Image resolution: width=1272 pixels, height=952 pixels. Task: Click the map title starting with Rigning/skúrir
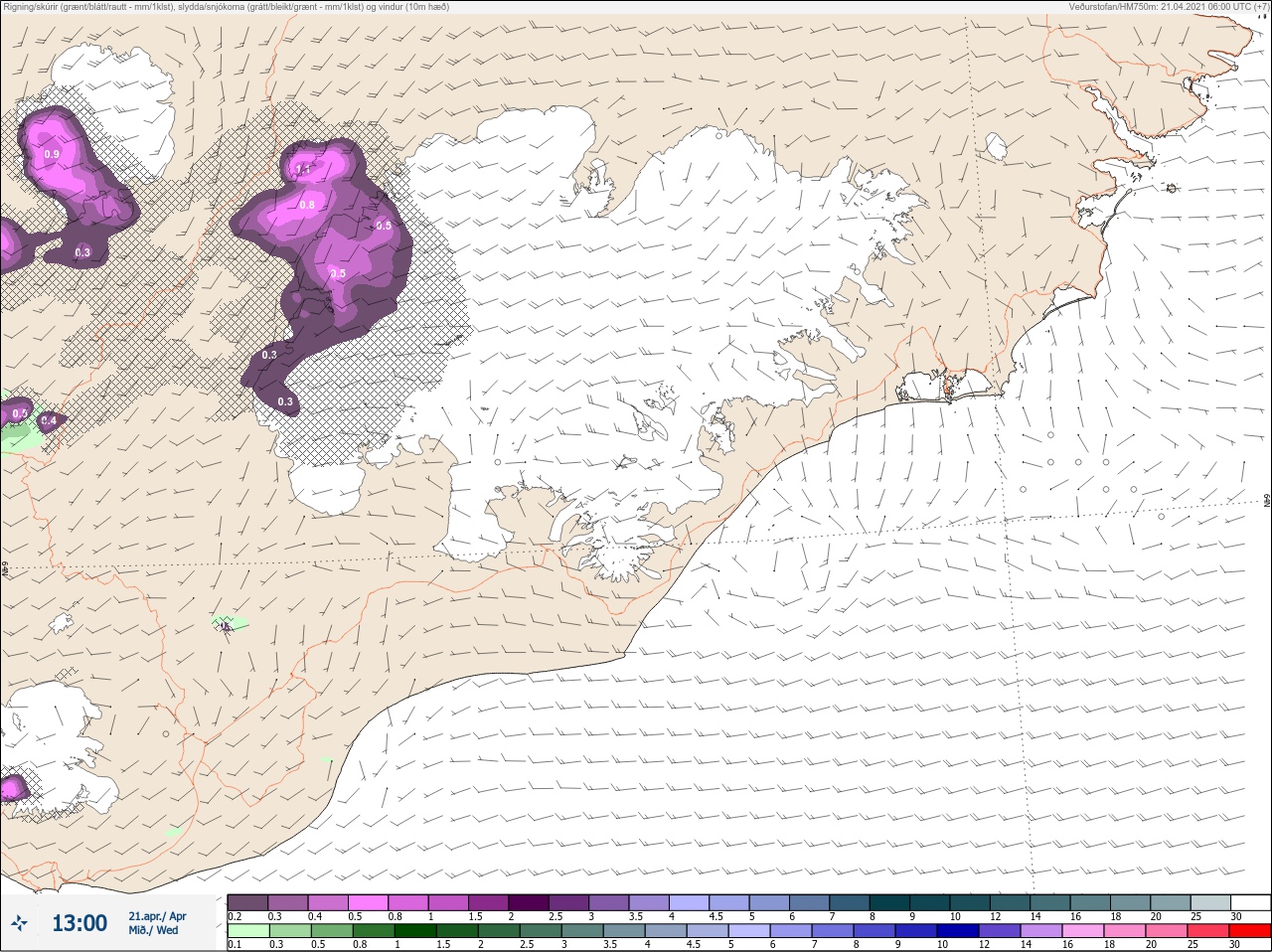pyautogui.click(x=227, y=7)
